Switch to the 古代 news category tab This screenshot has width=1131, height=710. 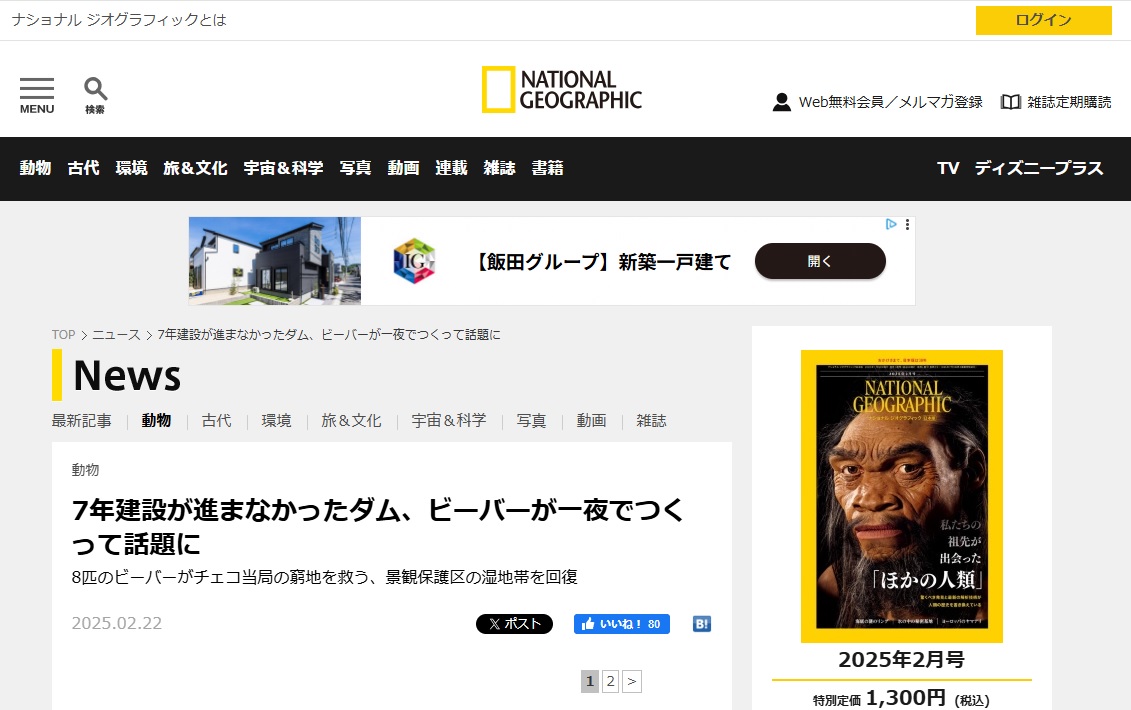click(x=216, y=421)
